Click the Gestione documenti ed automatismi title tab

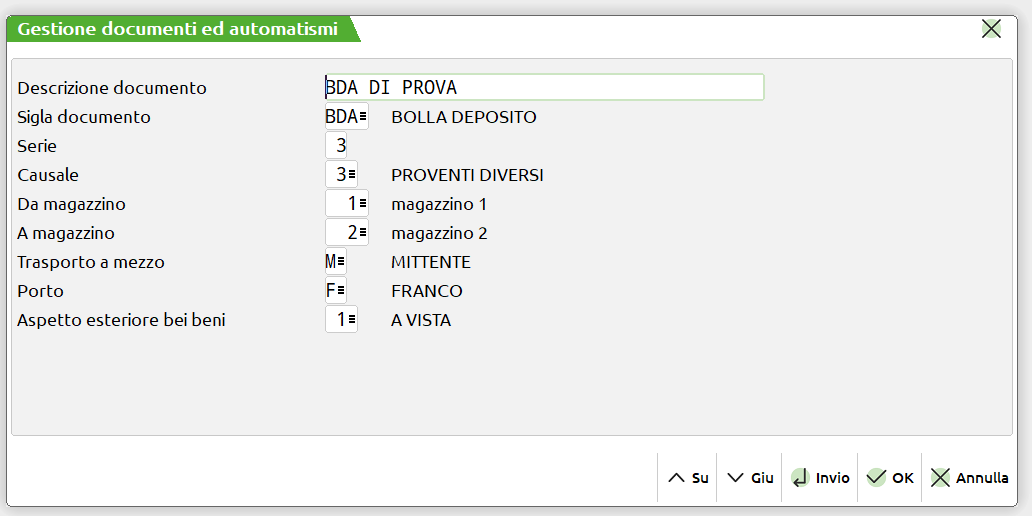(x=177, y=29)
